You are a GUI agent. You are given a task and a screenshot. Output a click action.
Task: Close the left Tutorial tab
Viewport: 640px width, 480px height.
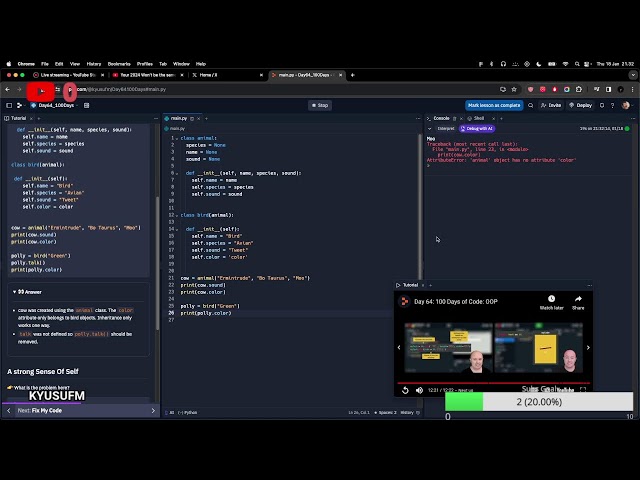click(x=31, y=119)
